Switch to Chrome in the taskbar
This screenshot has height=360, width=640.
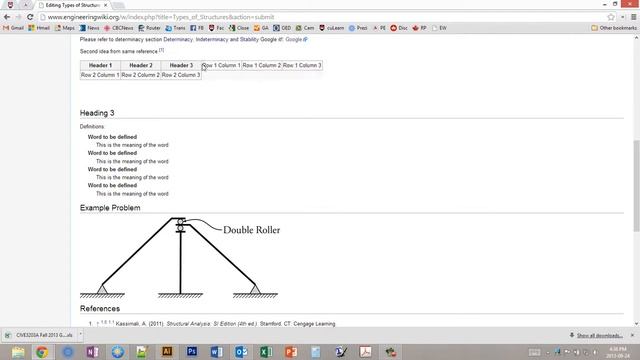tap(42, 352)
